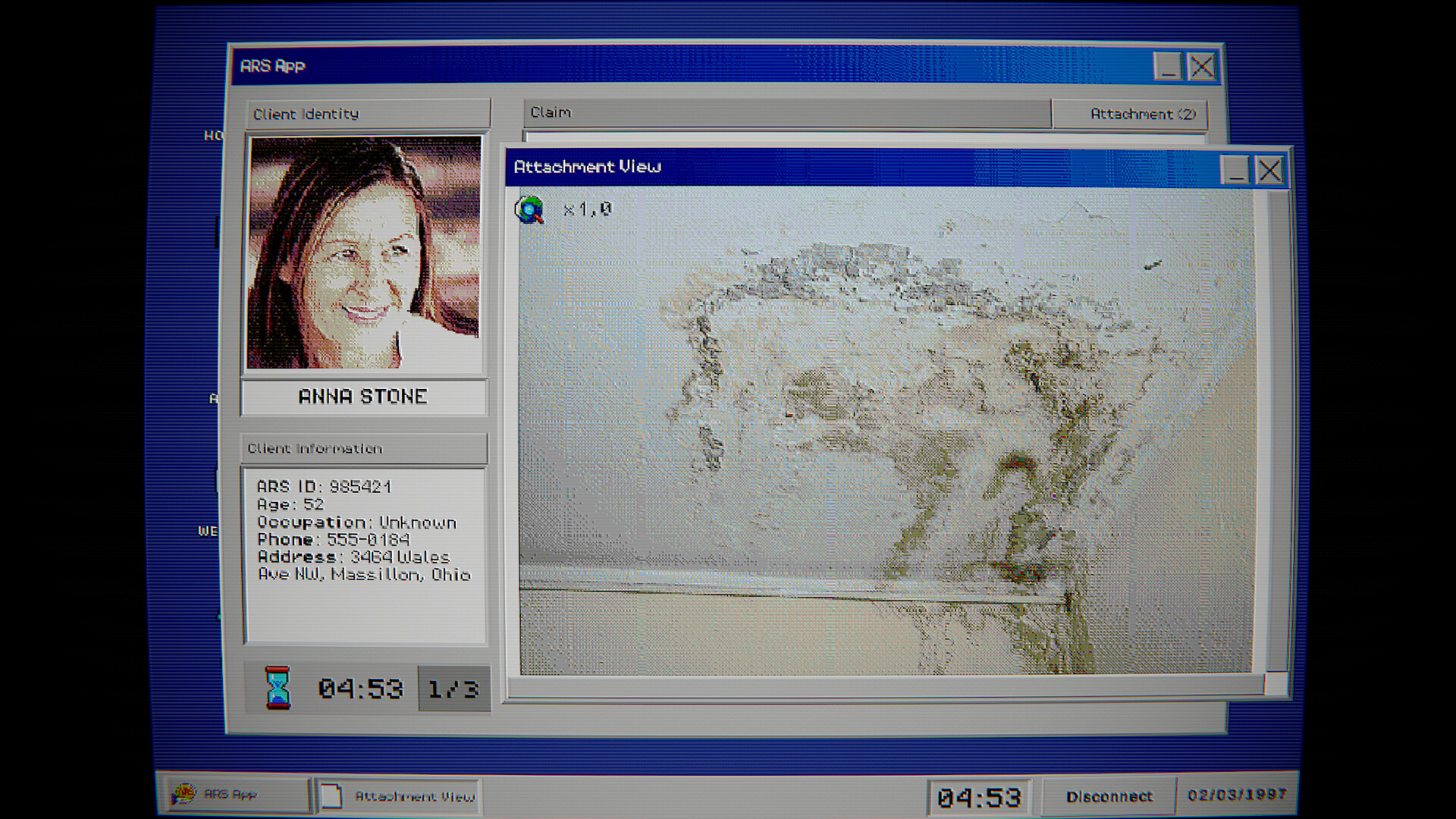The height and width of the screenshot is (819, 1456).
Task: Click the ANNA STONE name label
Action: [x=363, y=397]
